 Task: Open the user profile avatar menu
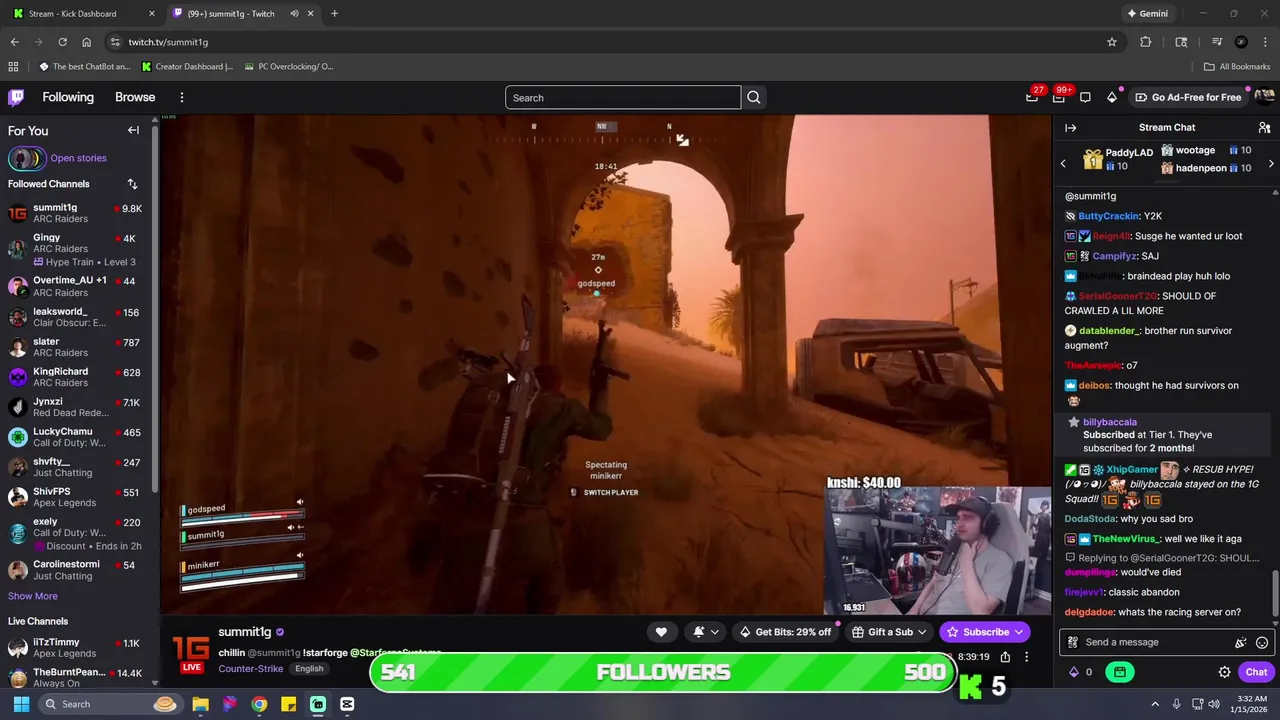click(1264, 97)
